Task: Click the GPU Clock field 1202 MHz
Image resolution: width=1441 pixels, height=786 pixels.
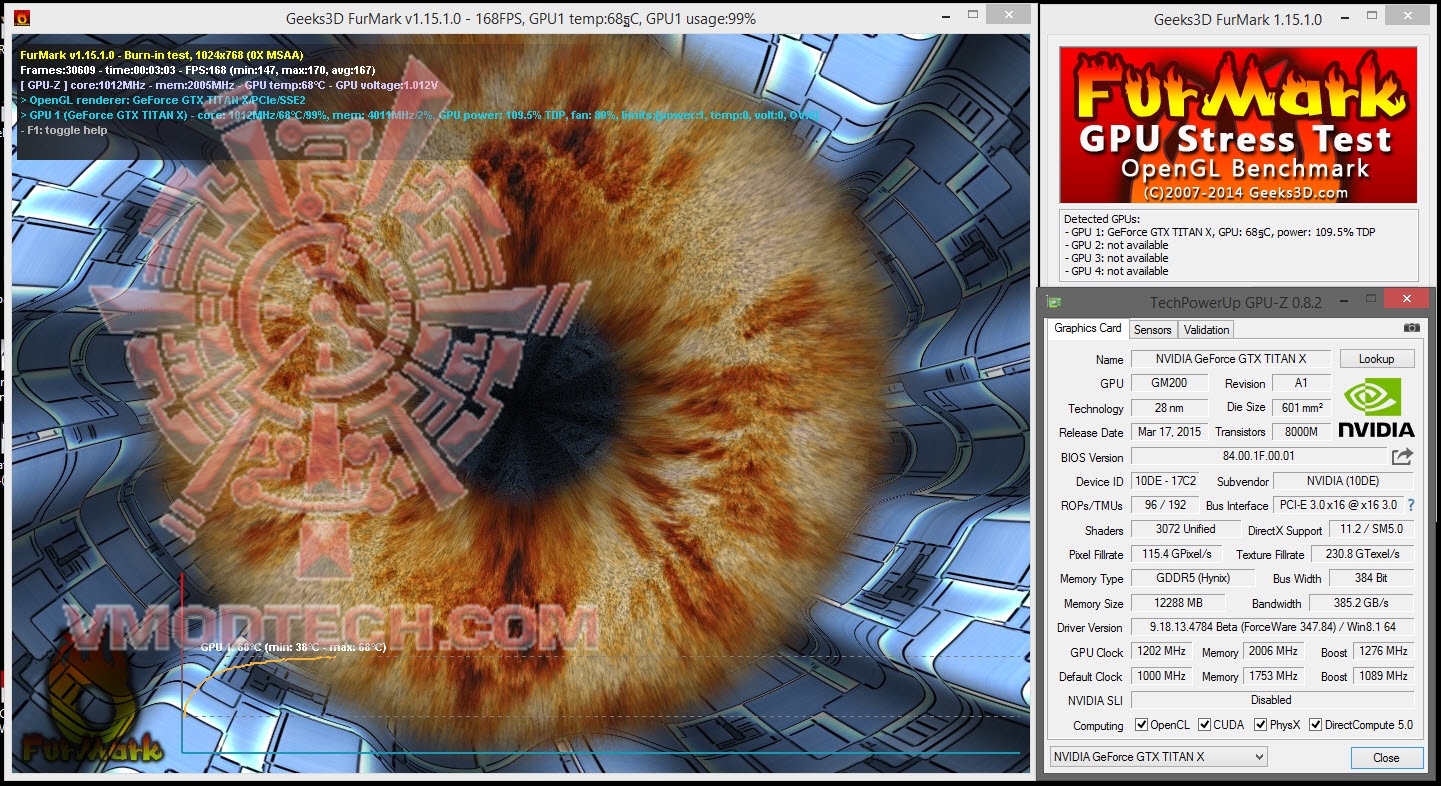Action: (x=1162, y=652)
